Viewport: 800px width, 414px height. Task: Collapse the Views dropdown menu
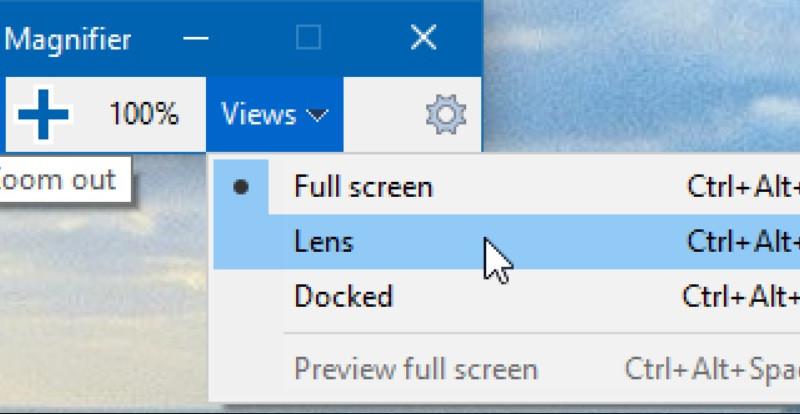(x=275, y=114)
